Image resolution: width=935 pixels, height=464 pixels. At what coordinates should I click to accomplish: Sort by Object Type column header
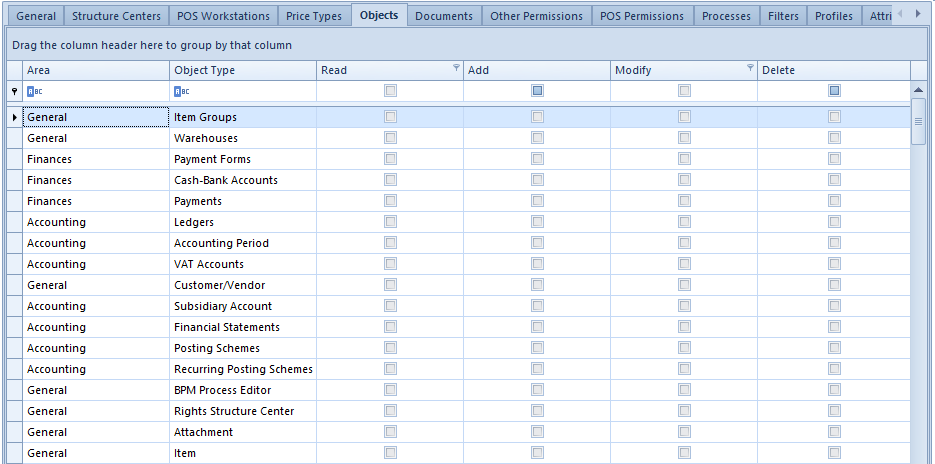[x=243, y=70]
